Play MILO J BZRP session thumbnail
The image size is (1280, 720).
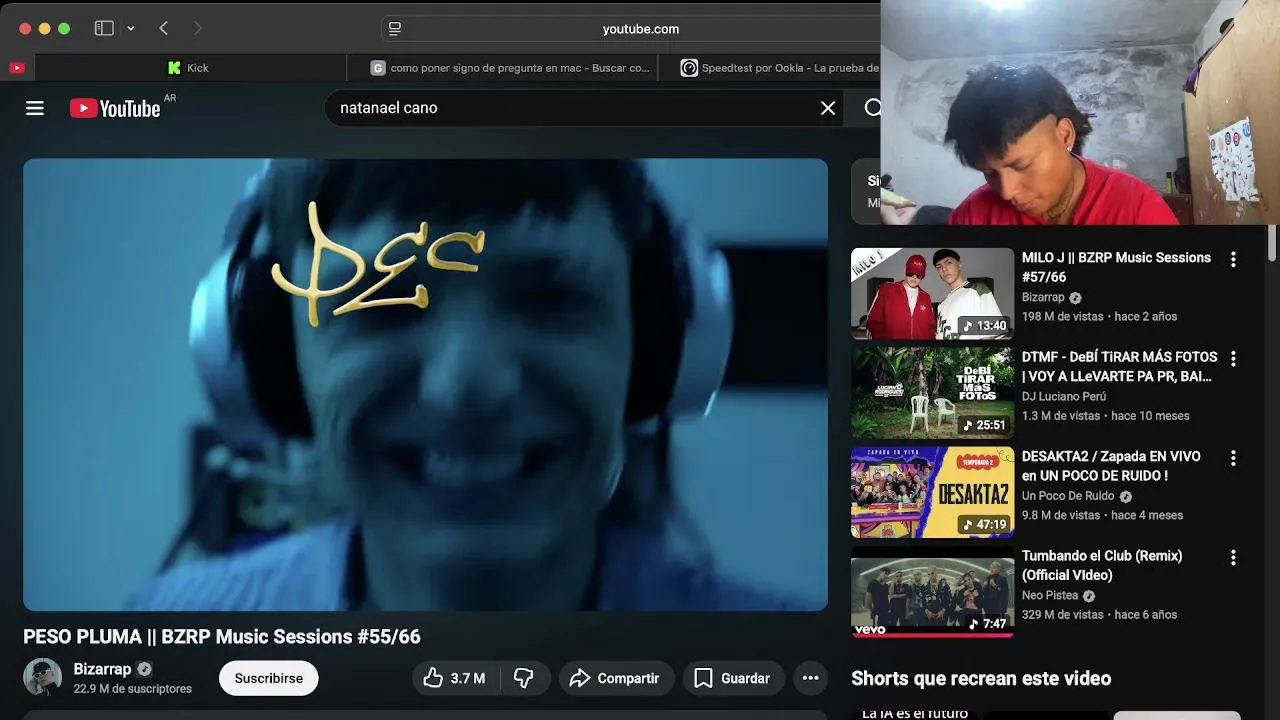point(932,293)
